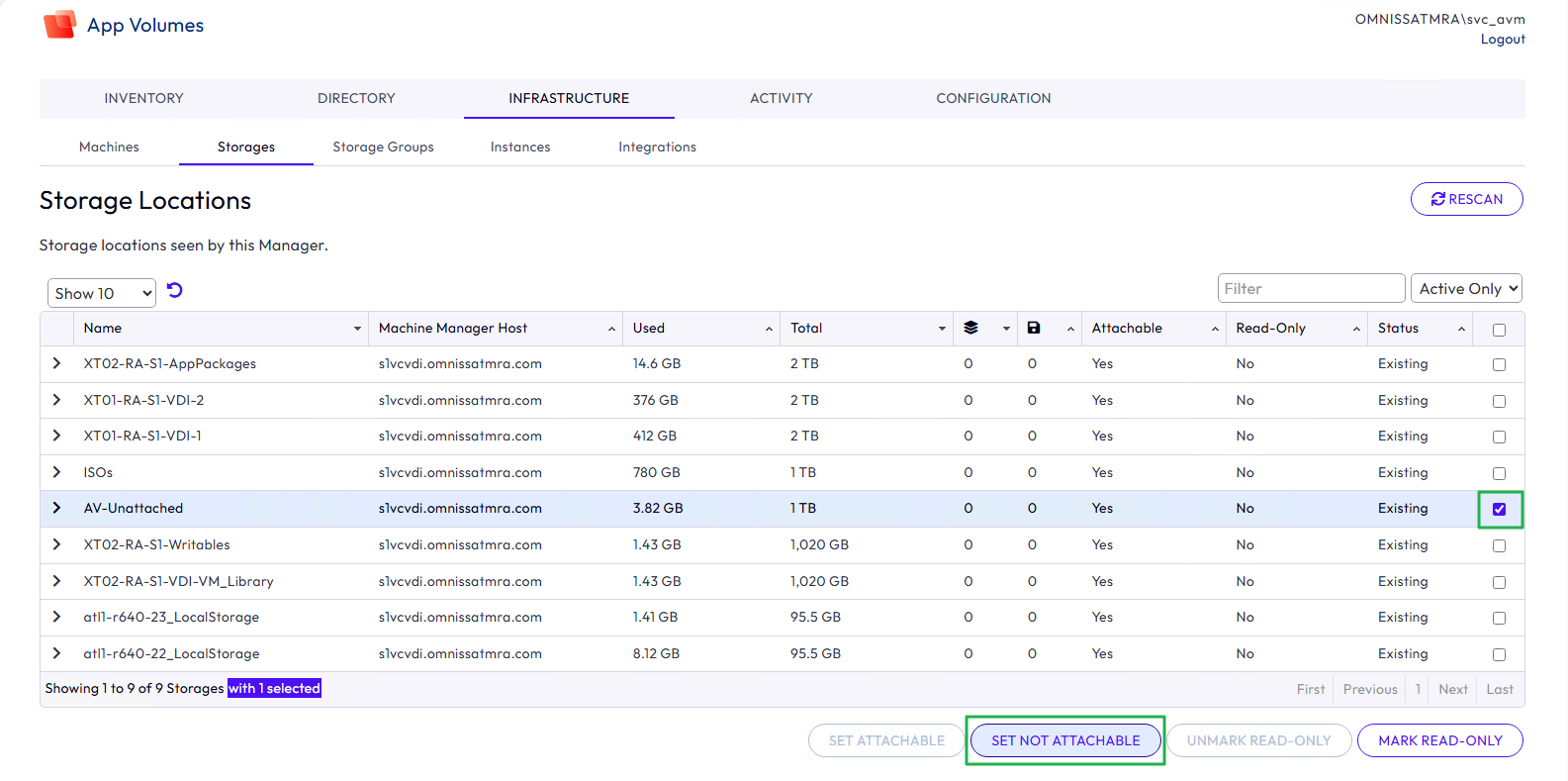Click the sort arrow in Used column
The width and height of the screenshot is (1568, 781).
pos(769,329)
